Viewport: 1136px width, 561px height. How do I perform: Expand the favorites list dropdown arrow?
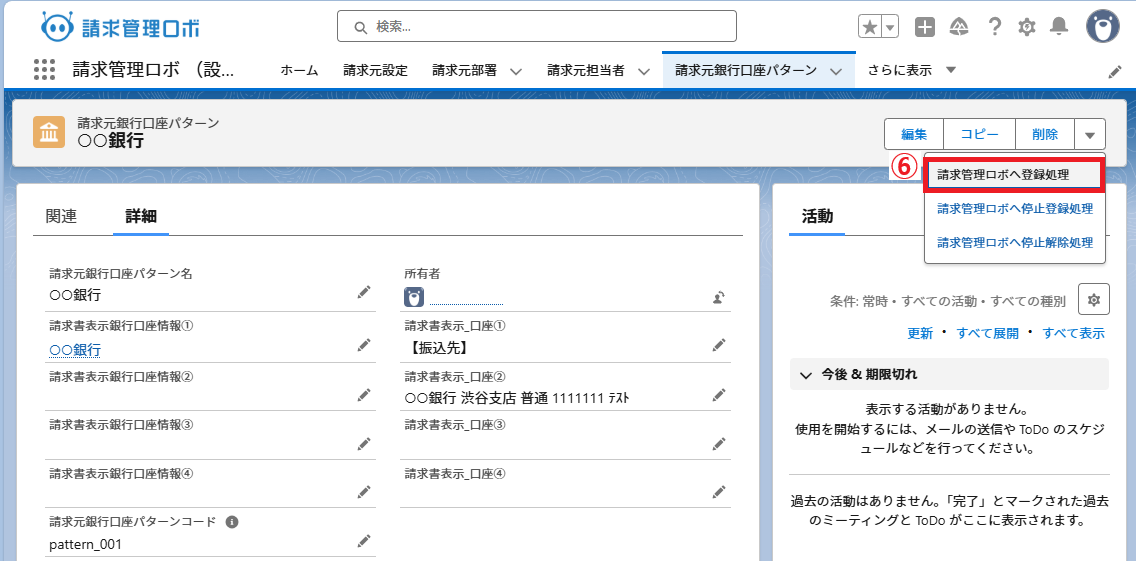pyautogui.click(x=890, y=27)
